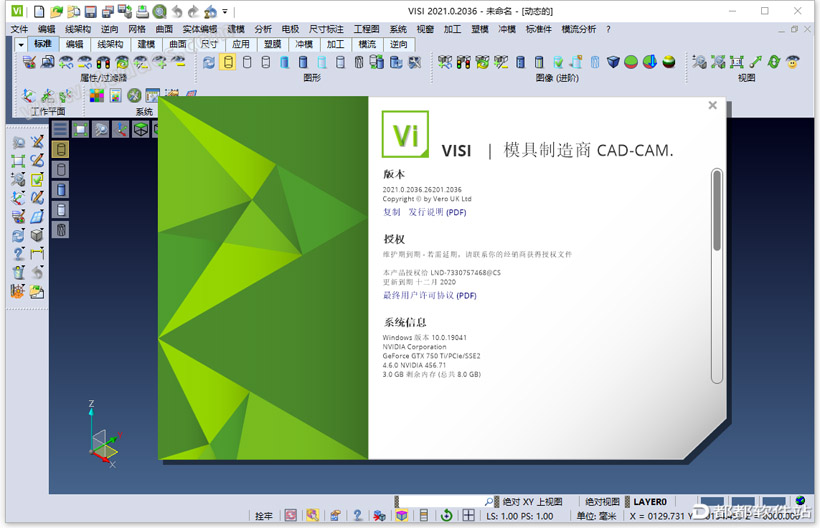This screenshot has height=528, width=820.
Task: Click the paint palette attributes icon
Action: [29, 63]
